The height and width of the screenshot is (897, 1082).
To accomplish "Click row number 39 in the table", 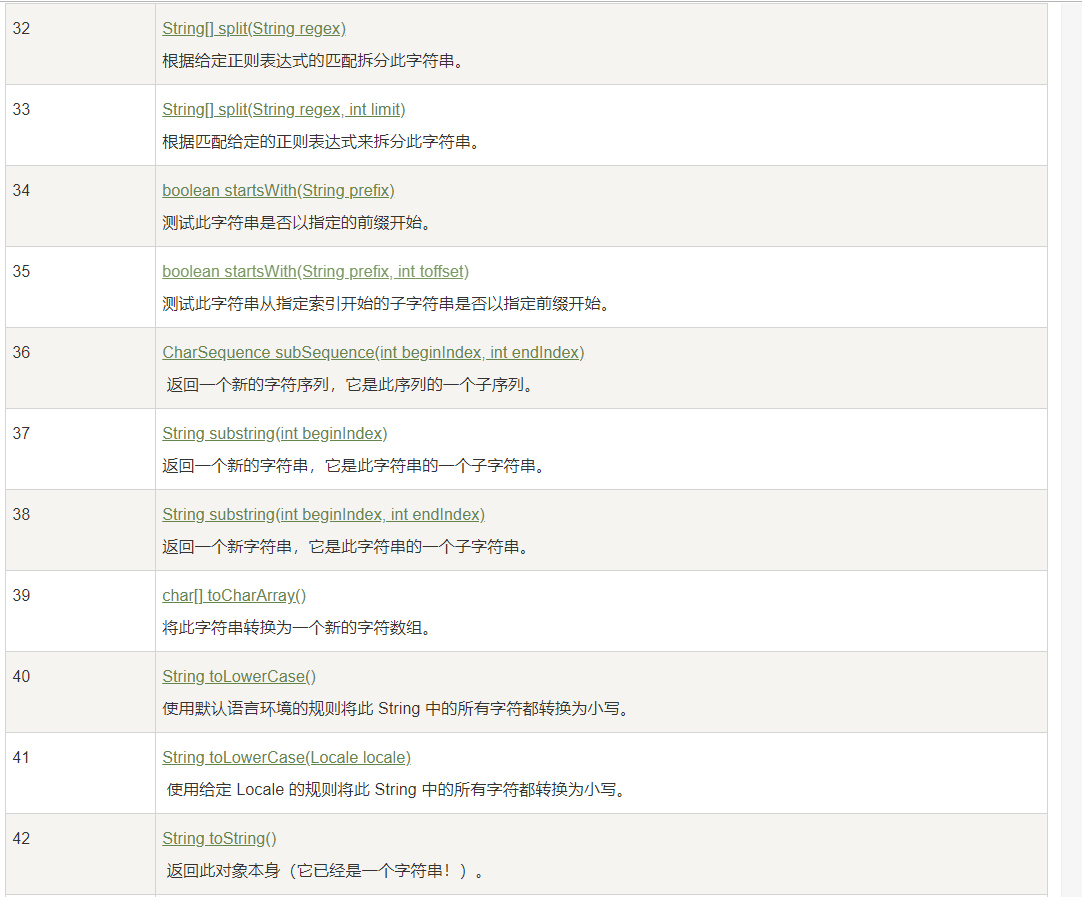I will [x=22, y=596].
